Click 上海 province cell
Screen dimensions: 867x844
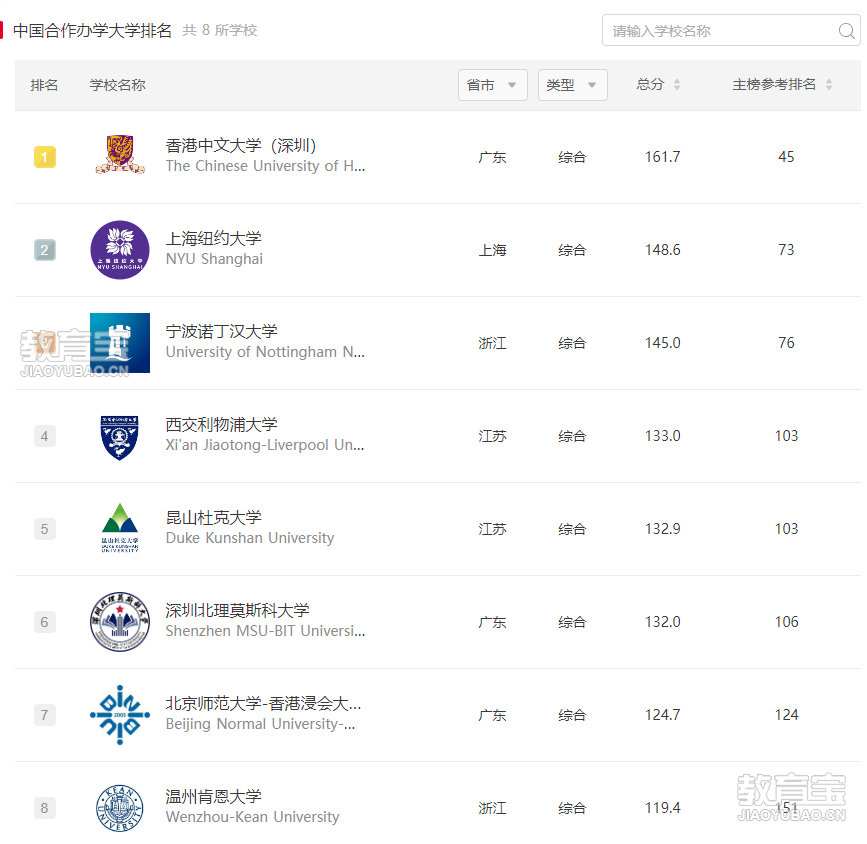coord(492,250)
